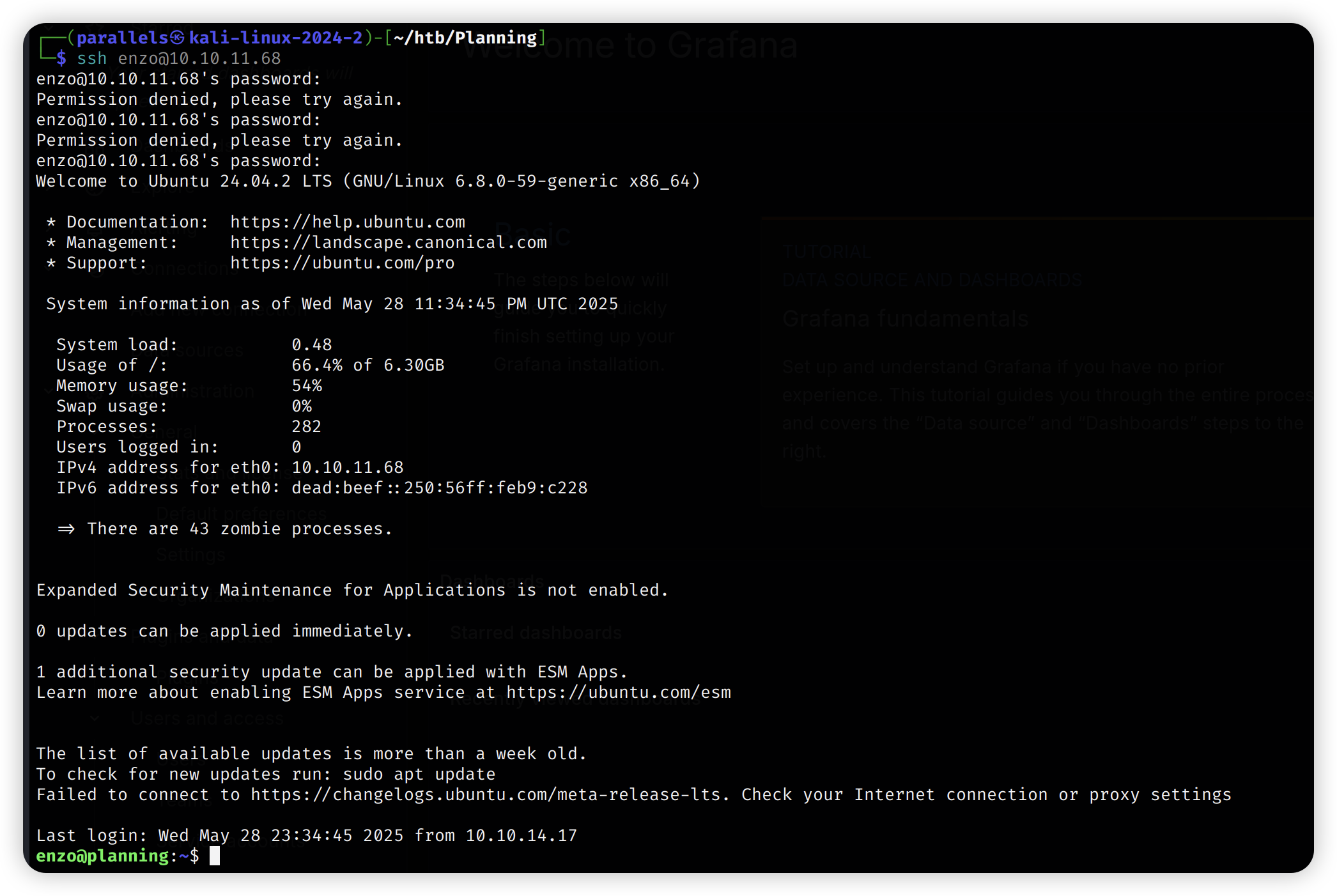Open the https://landscape.canonical.com management link

click(388, 243)
